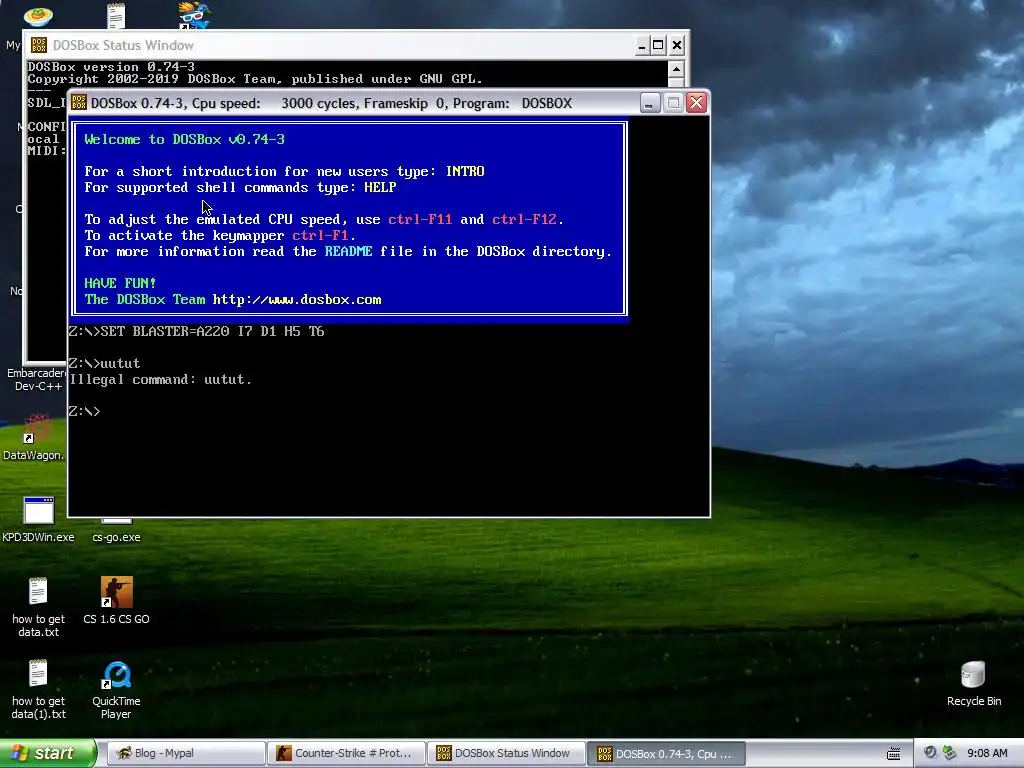Switch to Counter-Strike taskbar button

[345, 754]
